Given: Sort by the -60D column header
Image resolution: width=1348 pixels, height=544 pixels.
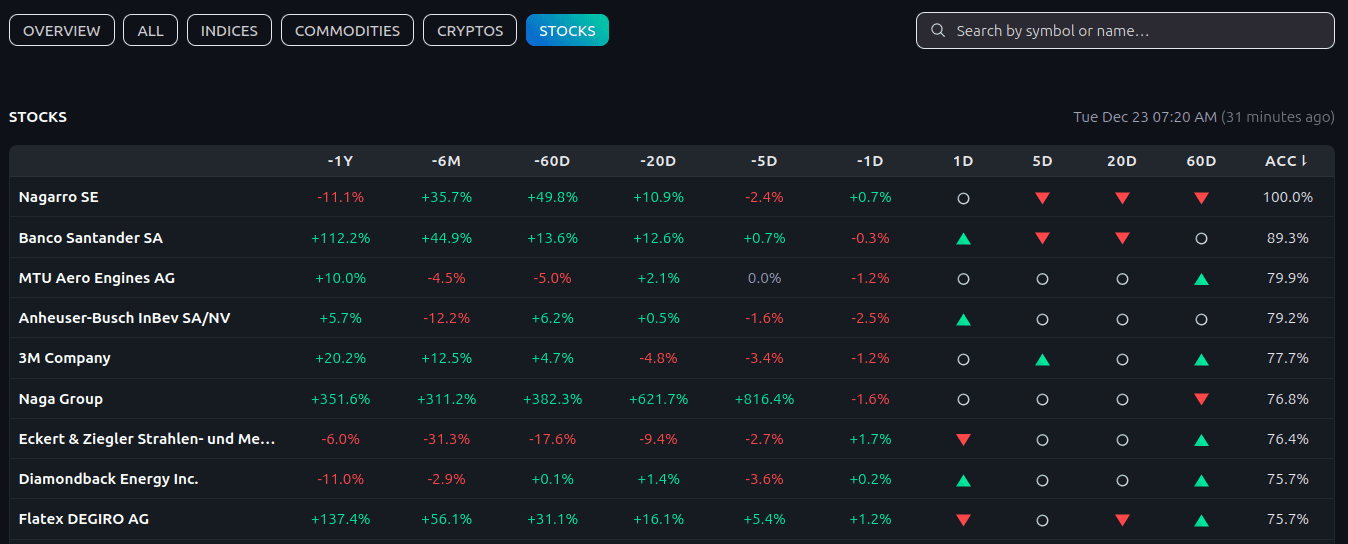Looking at the screenshot, I should click(552, 161).
